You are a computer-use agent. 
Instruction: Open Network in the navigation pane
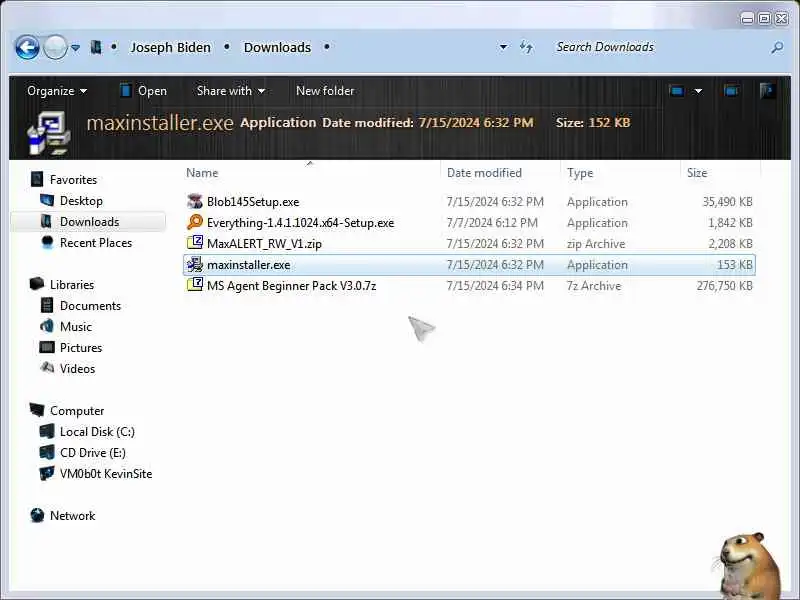tap(72, 515)
